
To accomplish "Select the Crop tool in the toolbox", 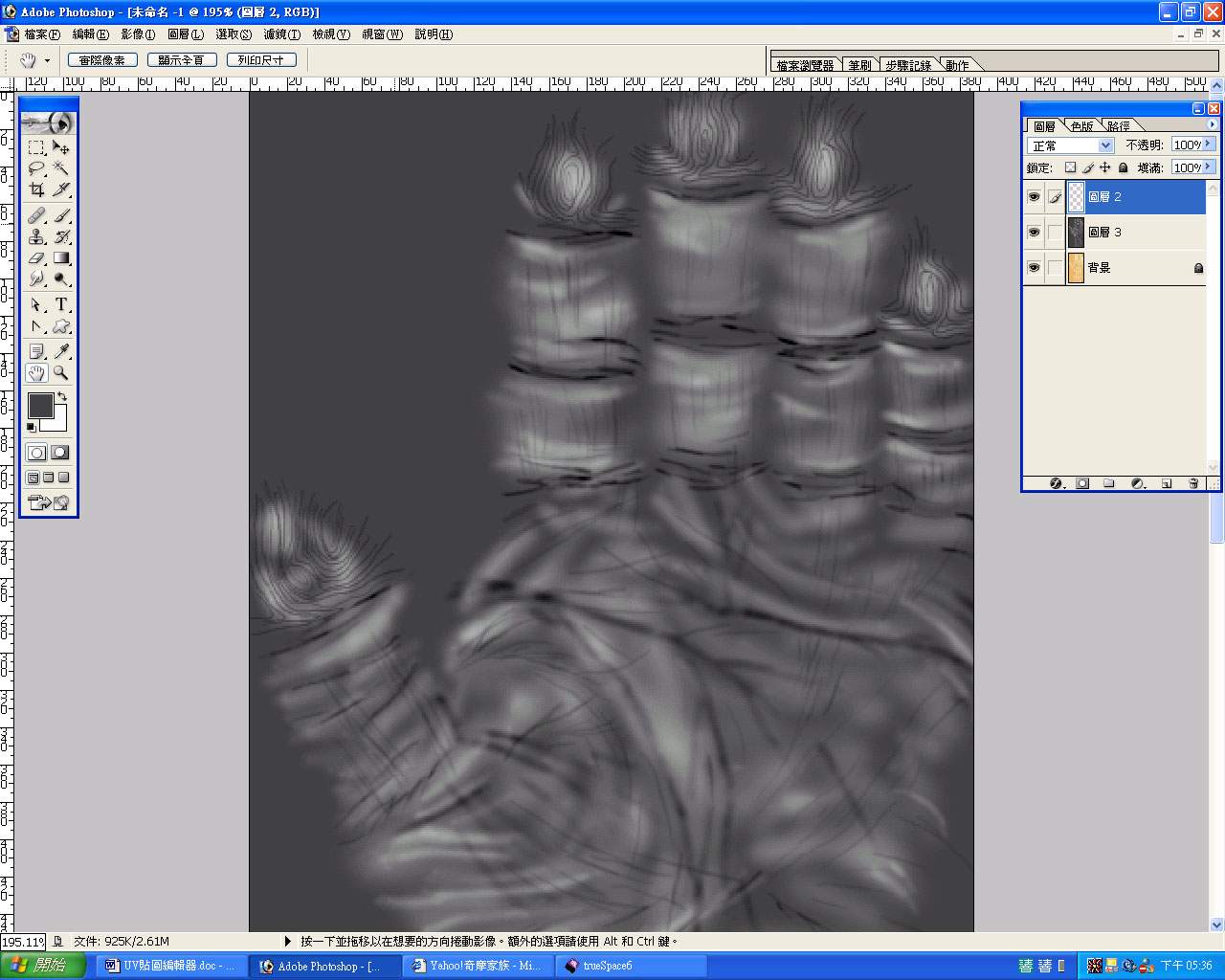I will click(x=36, y=189).
